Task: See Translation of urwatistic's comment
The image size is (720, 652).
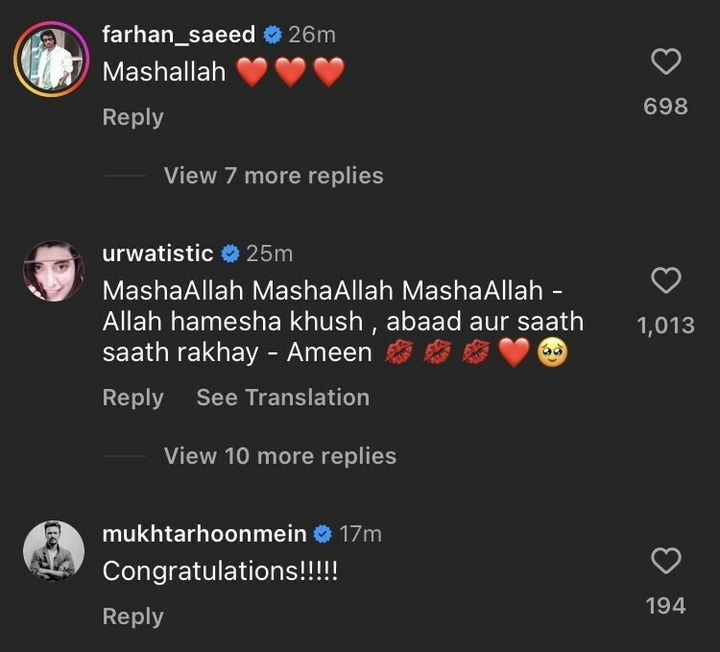Action: point(283,397)
